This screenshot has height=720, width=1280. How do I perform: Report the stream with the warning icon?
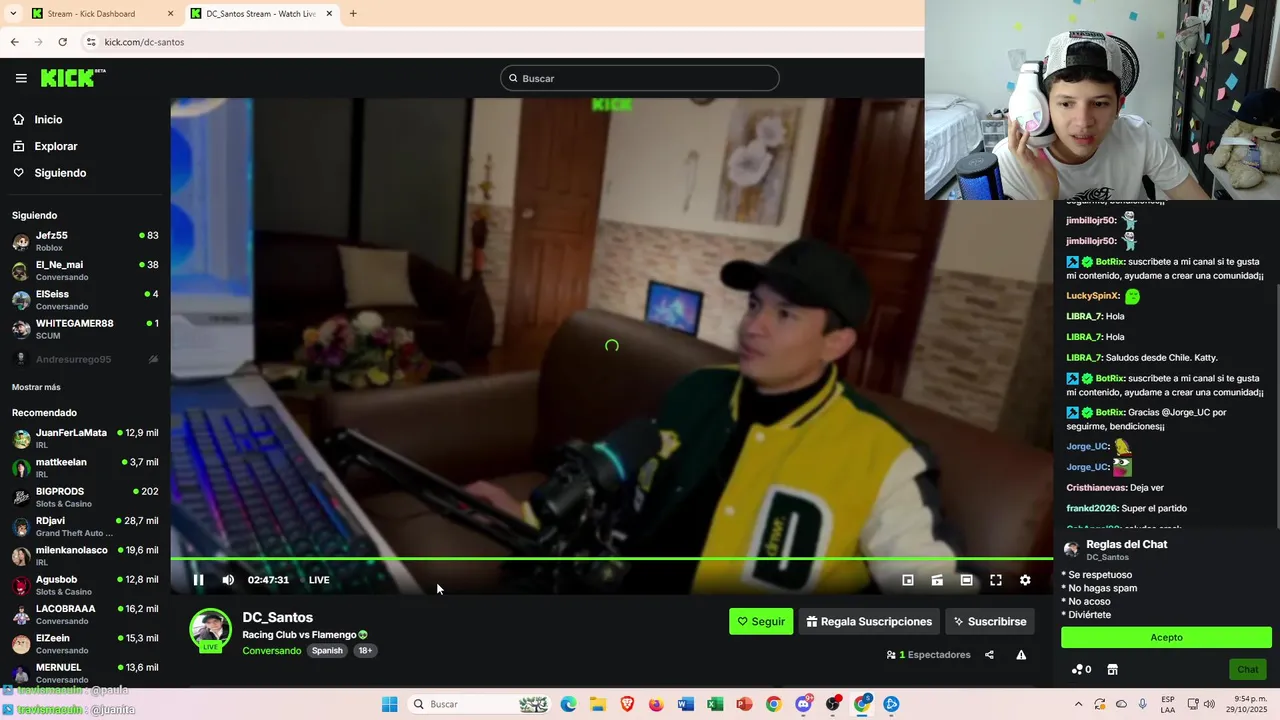pyautogui.click(x=1021, y=655)
